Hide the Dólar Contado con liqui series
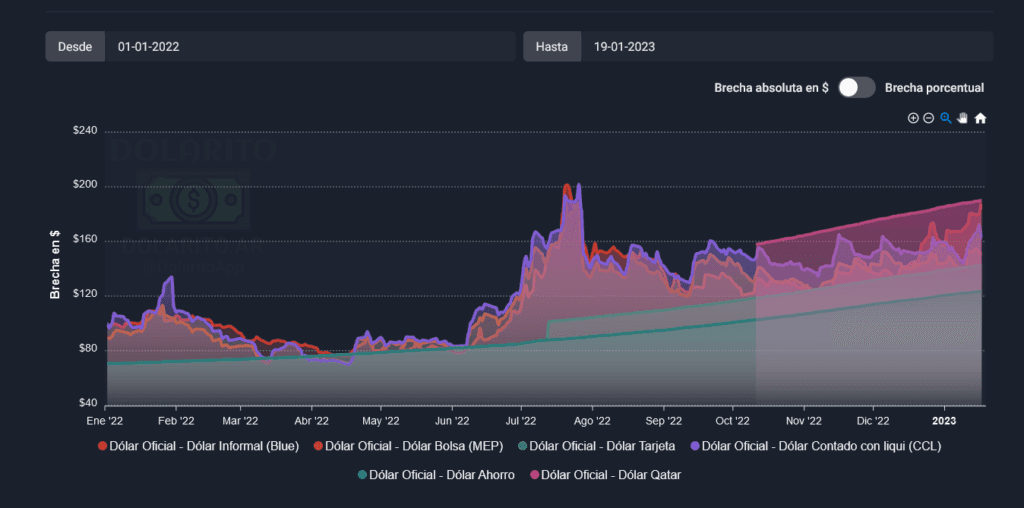This screenshot has width=1024, height=508. pos(820,446)
